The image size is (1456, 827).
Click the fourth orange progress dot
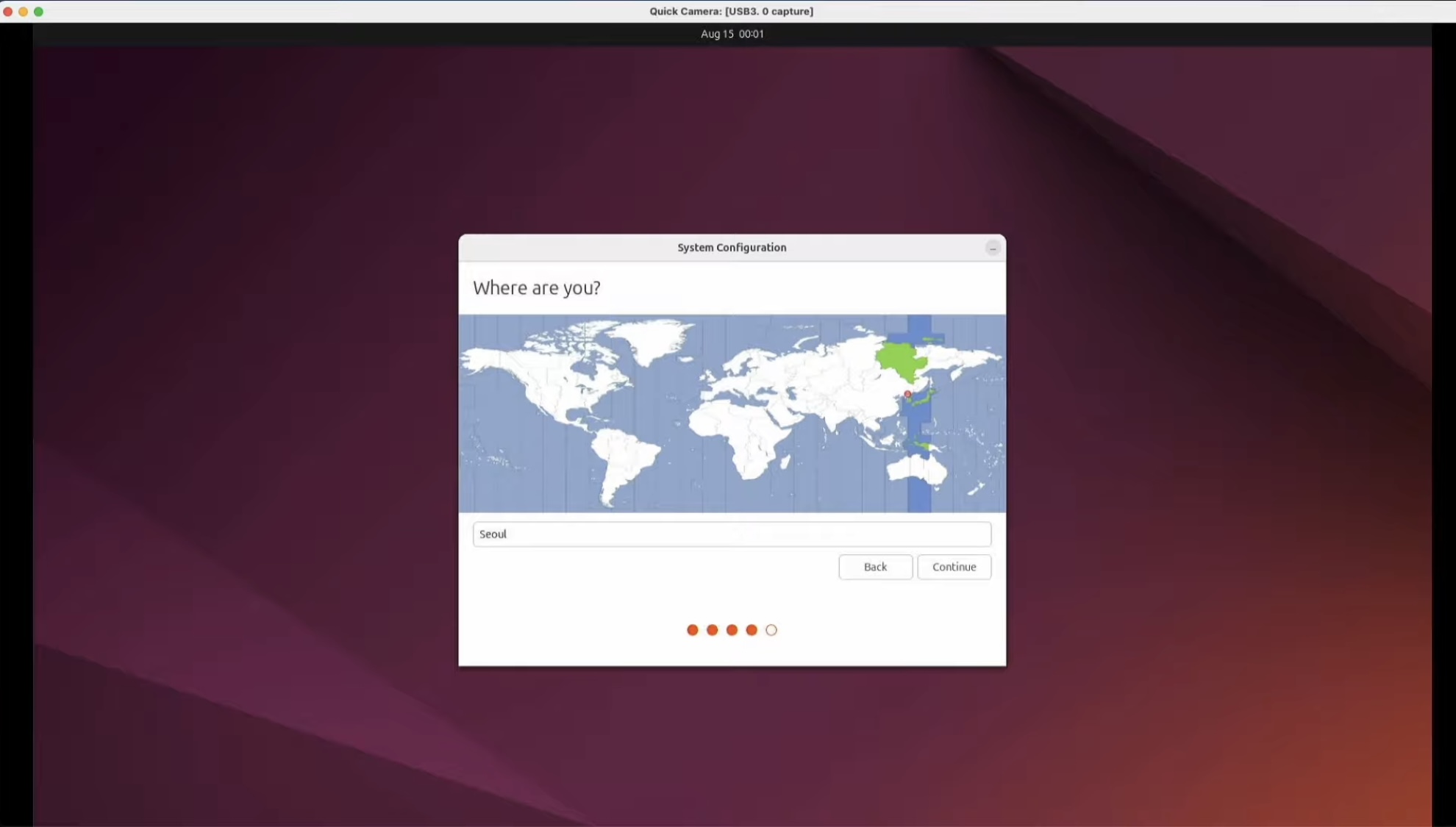[x=752, y=630]
